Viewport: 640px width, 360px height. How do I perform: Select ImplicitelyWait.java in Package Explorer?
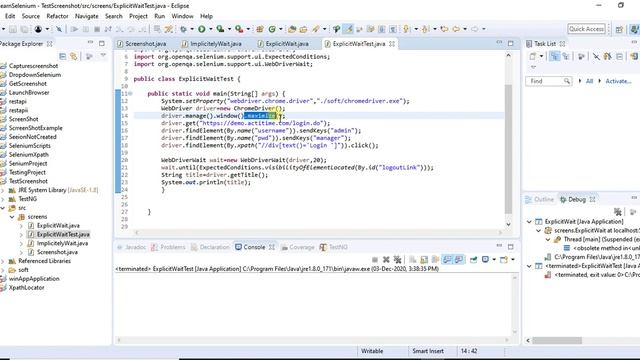coord(62,243)
